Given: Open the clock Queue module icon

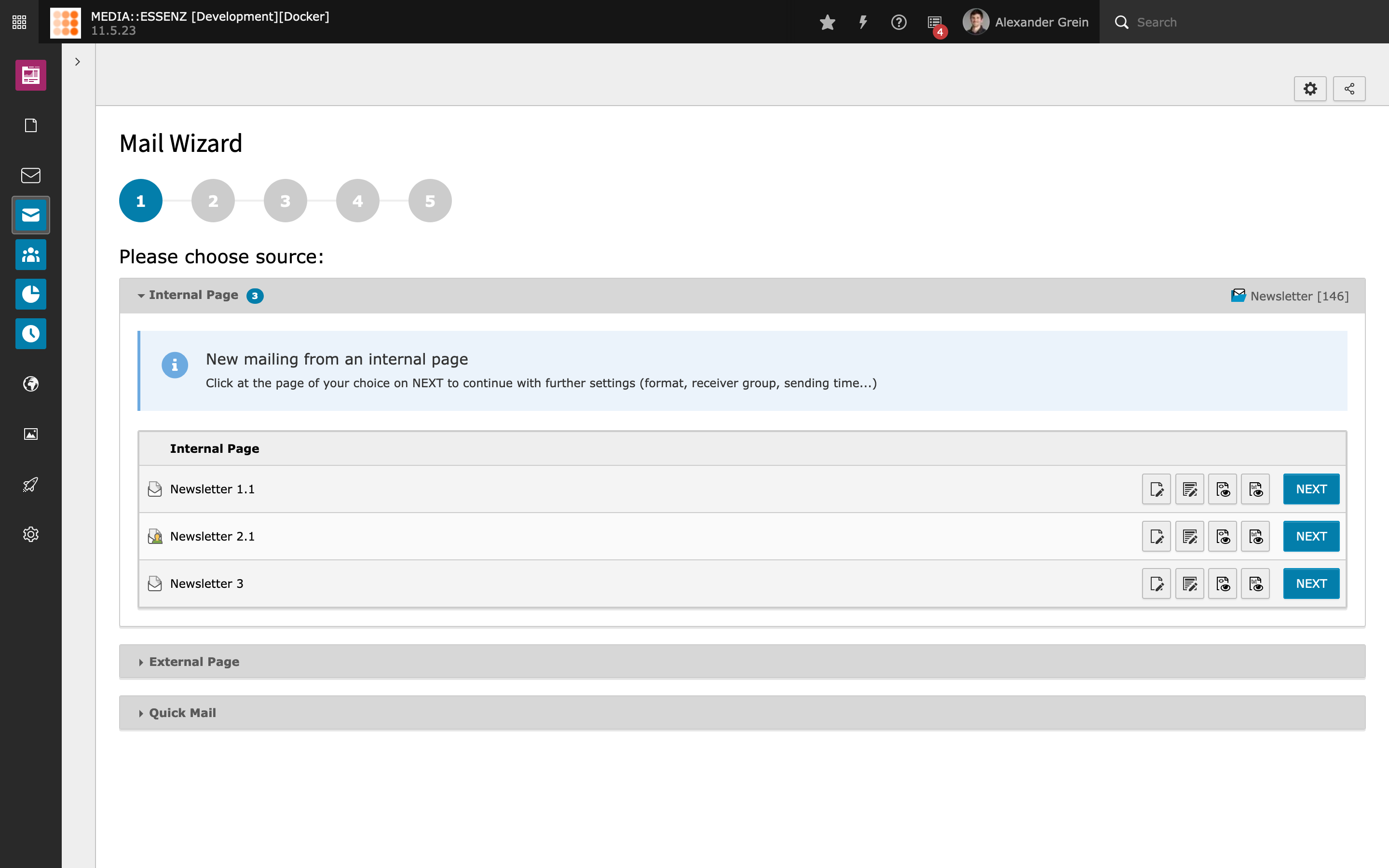Looking at the screenshot, I should click(x=31, y=334).
